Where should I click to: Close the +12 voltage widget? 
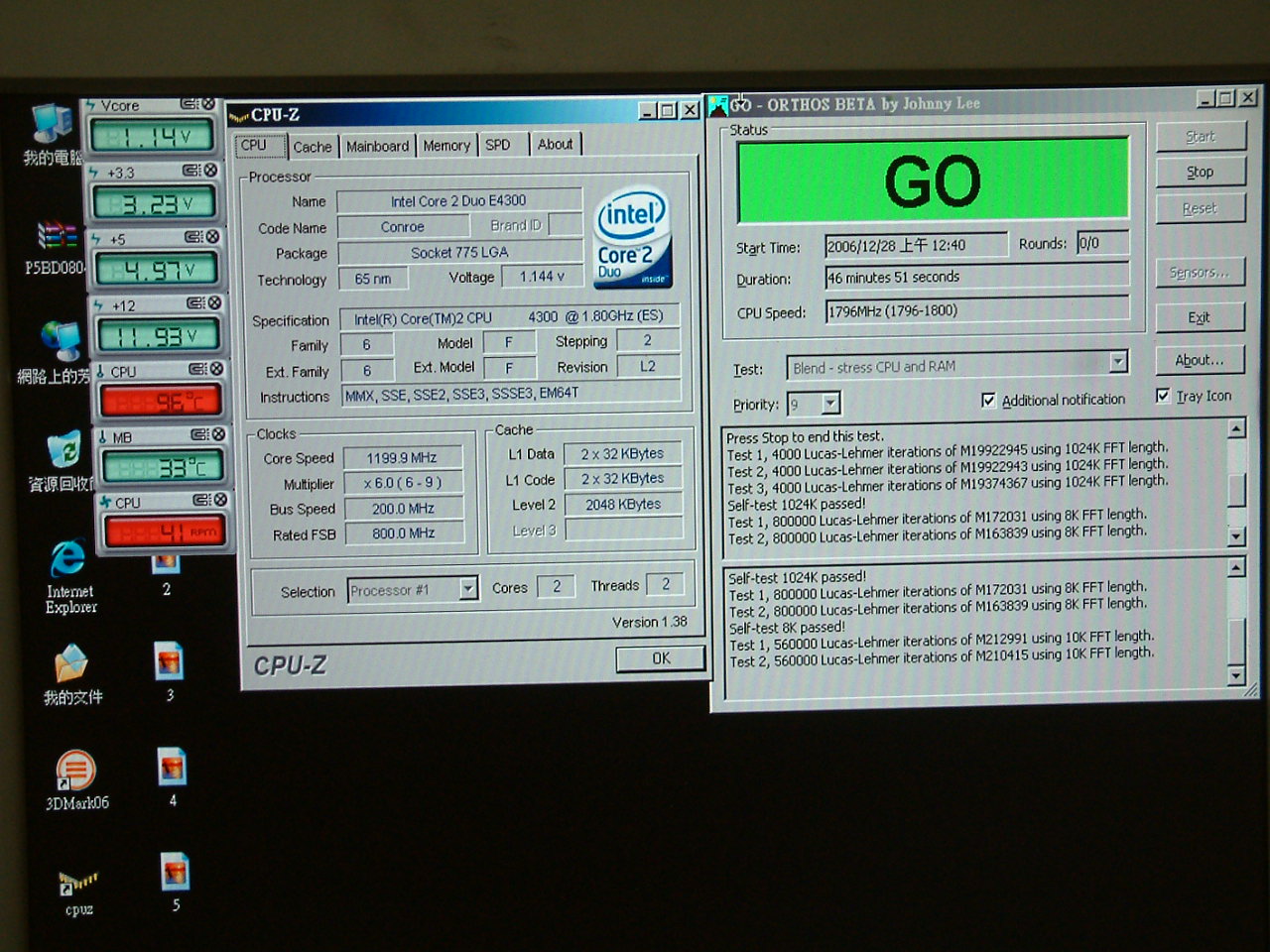tap(214, 303)
